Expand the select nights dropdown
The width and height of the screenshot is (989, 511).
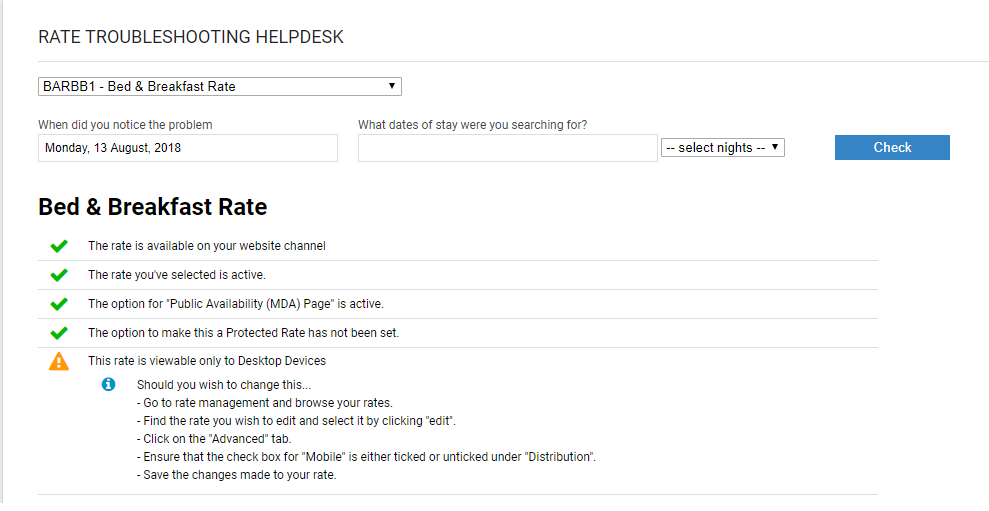click(723, 148)
